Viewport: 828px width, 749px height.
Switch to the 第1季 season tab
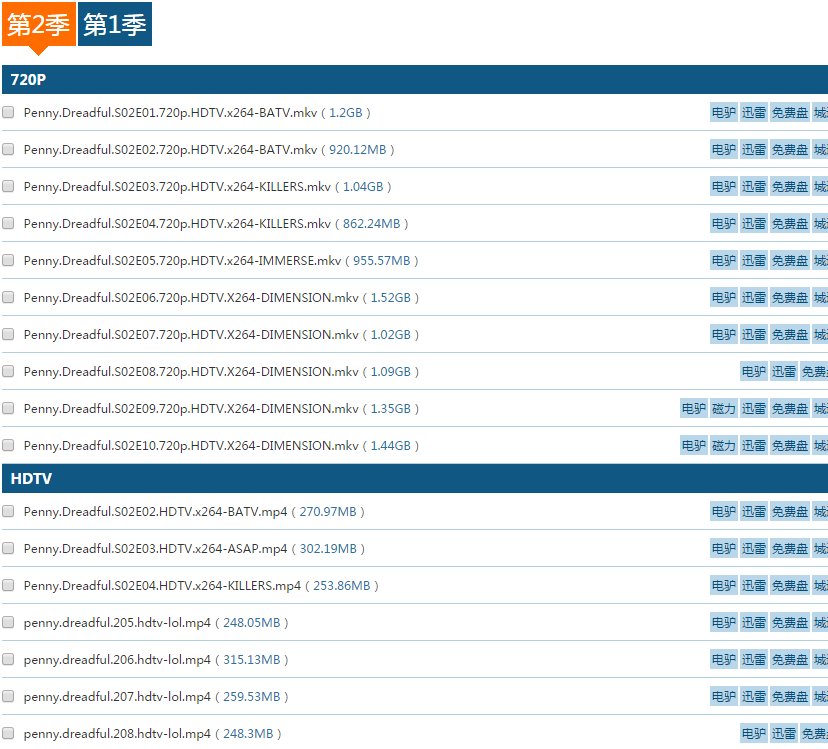[x=115, y=25]
